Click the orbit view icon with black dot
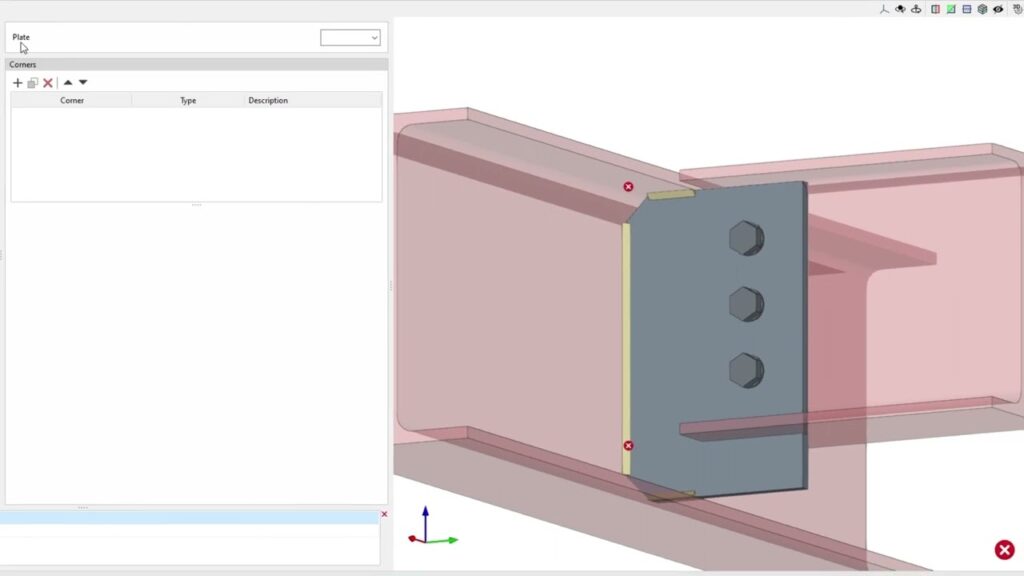Image resolution: width=1024 pixels, height=576 pixels. [900, 9]
